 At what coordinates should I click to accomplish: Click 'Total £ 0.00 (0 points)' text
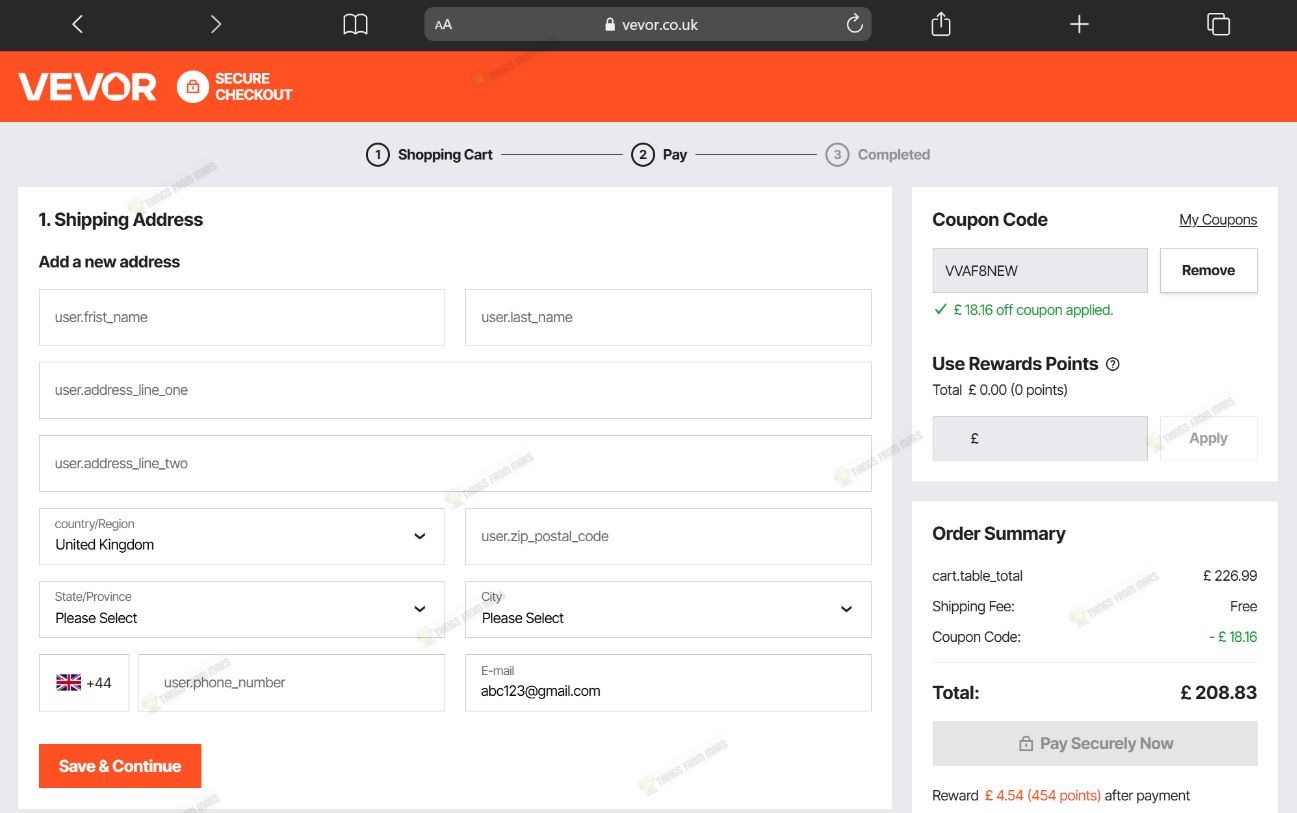tap(1000, 390)
